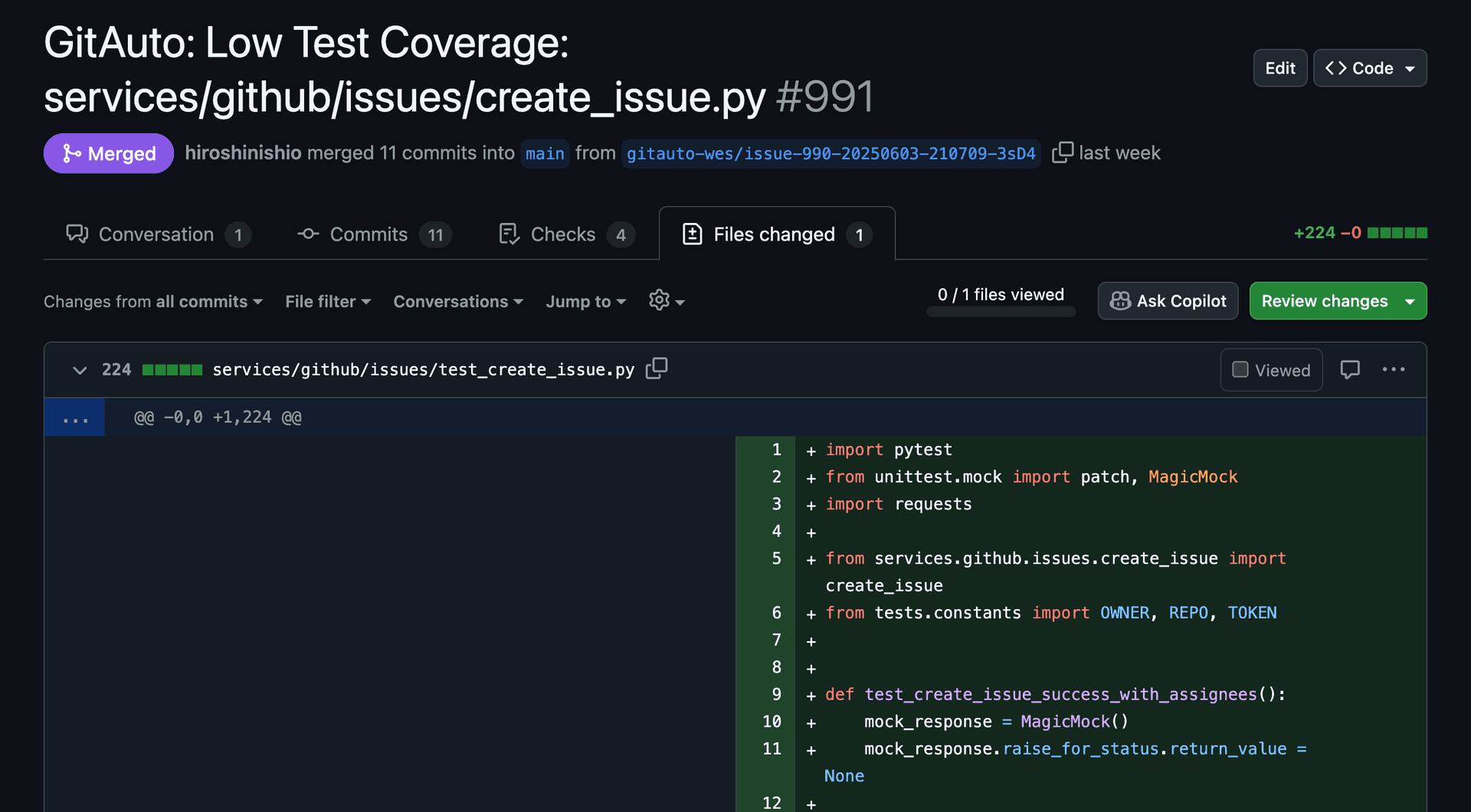The image size is (1471, 812).
Task: Click pull request number #991
Action: click(x=824, y=97)
